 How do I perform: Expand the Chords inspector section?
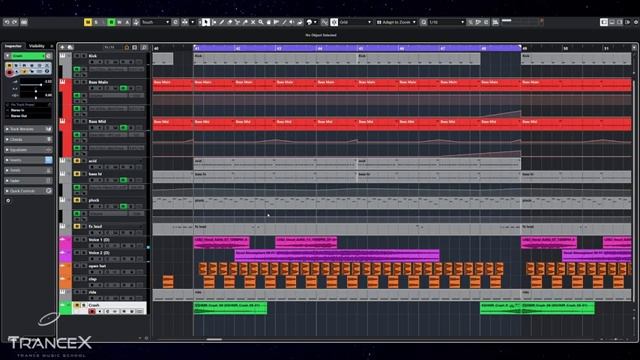(x=28, y=140)
